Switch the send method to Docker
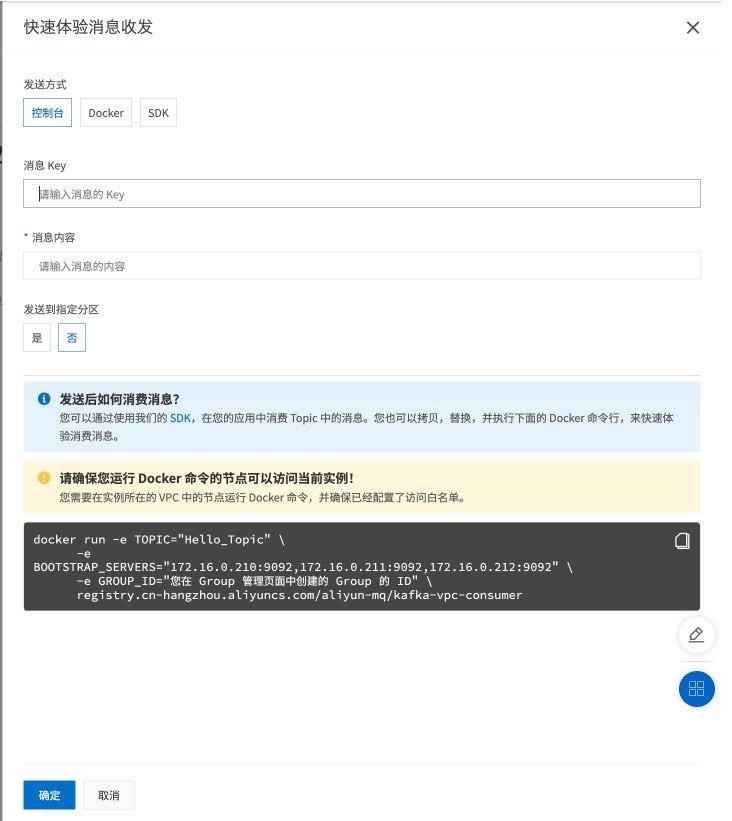Viewport: 732px width, 821px height. point(106,113)
